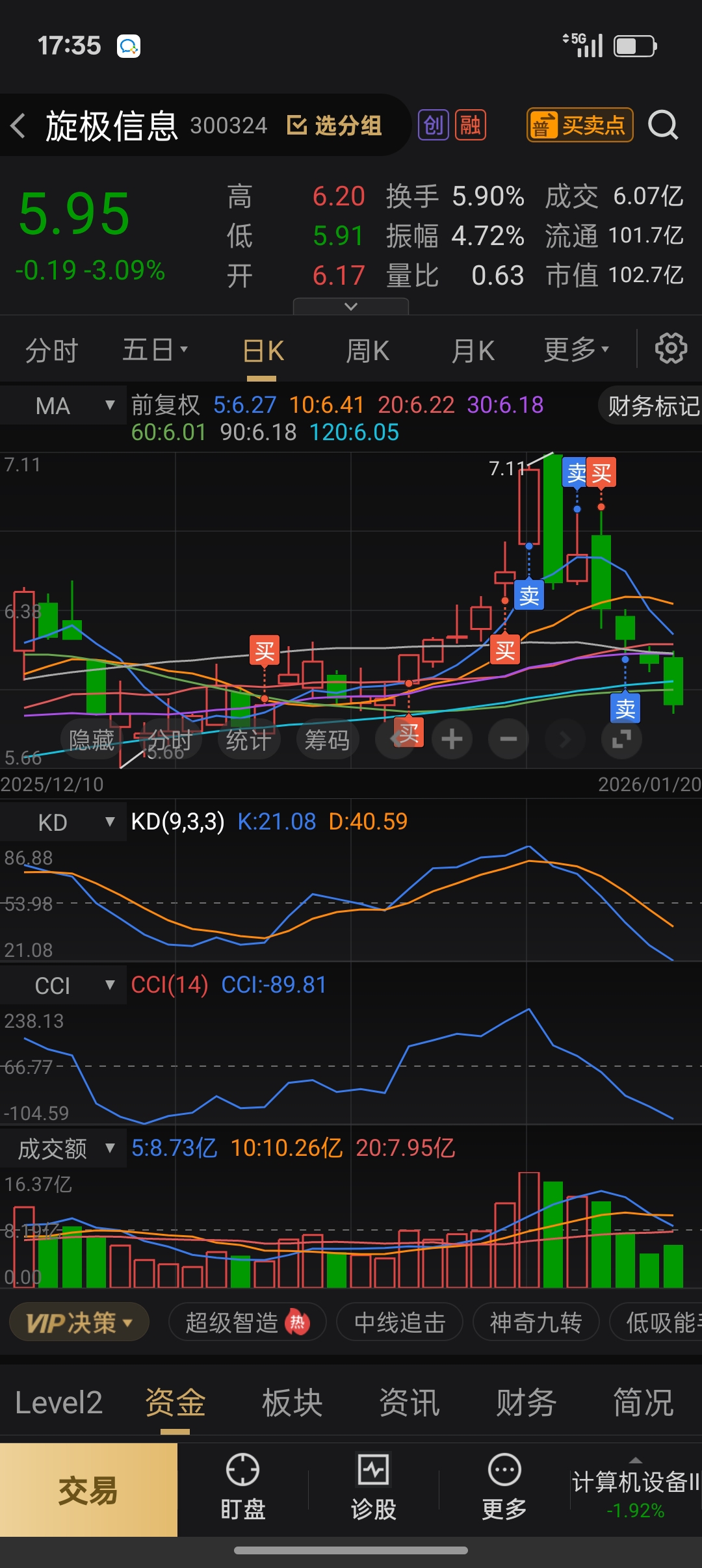Switch to 分时 chart tab
Viewport: 702px width, 1568px height.
point(52,350)
